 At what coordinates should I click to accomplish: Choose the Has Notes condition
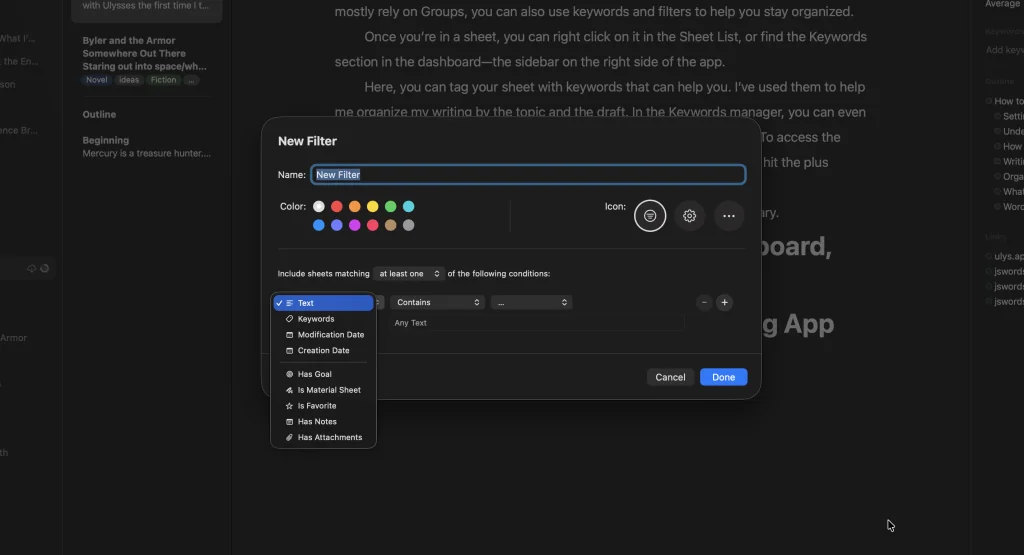323,422
